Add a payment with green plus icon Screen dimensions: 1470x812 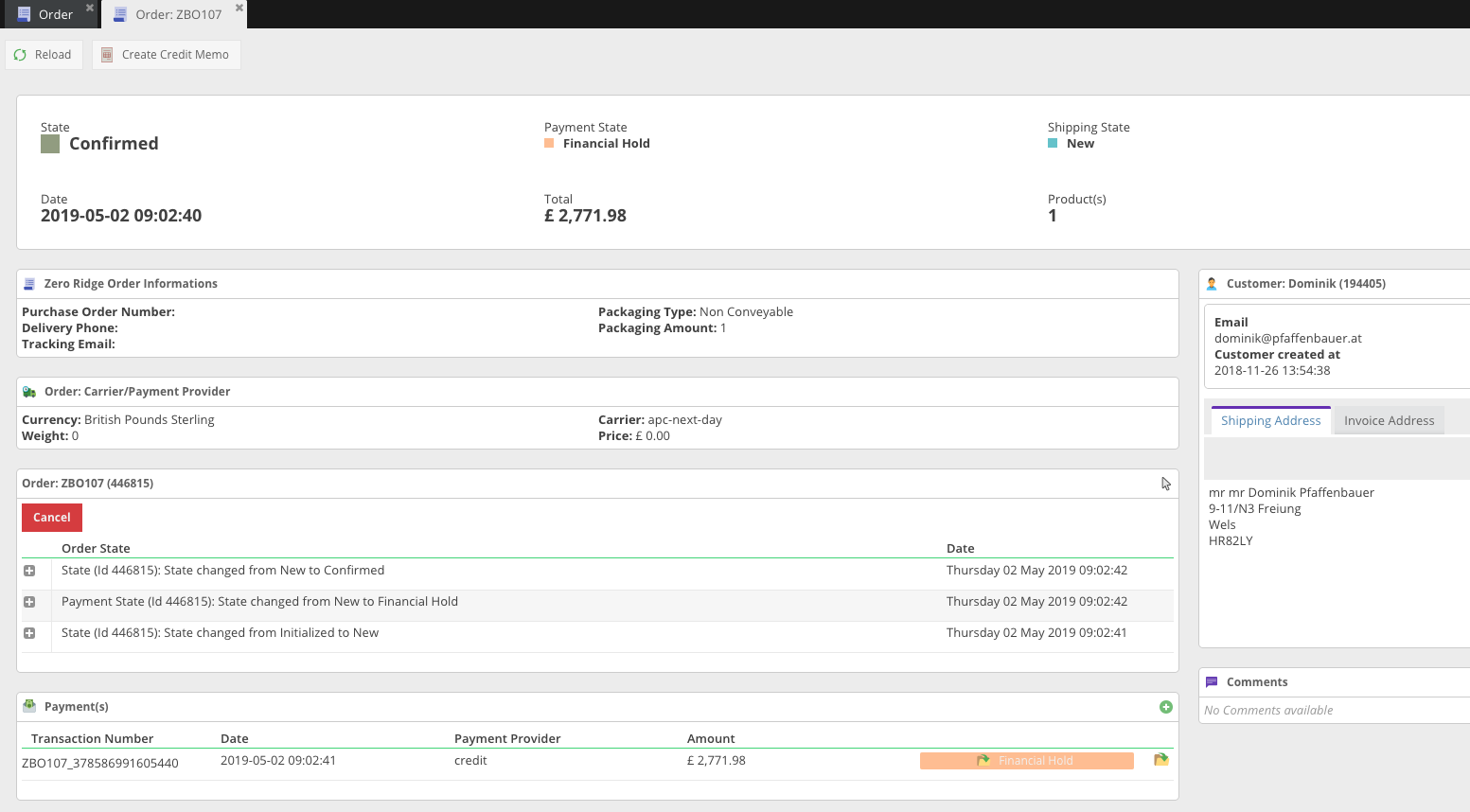coord(1166,707)
